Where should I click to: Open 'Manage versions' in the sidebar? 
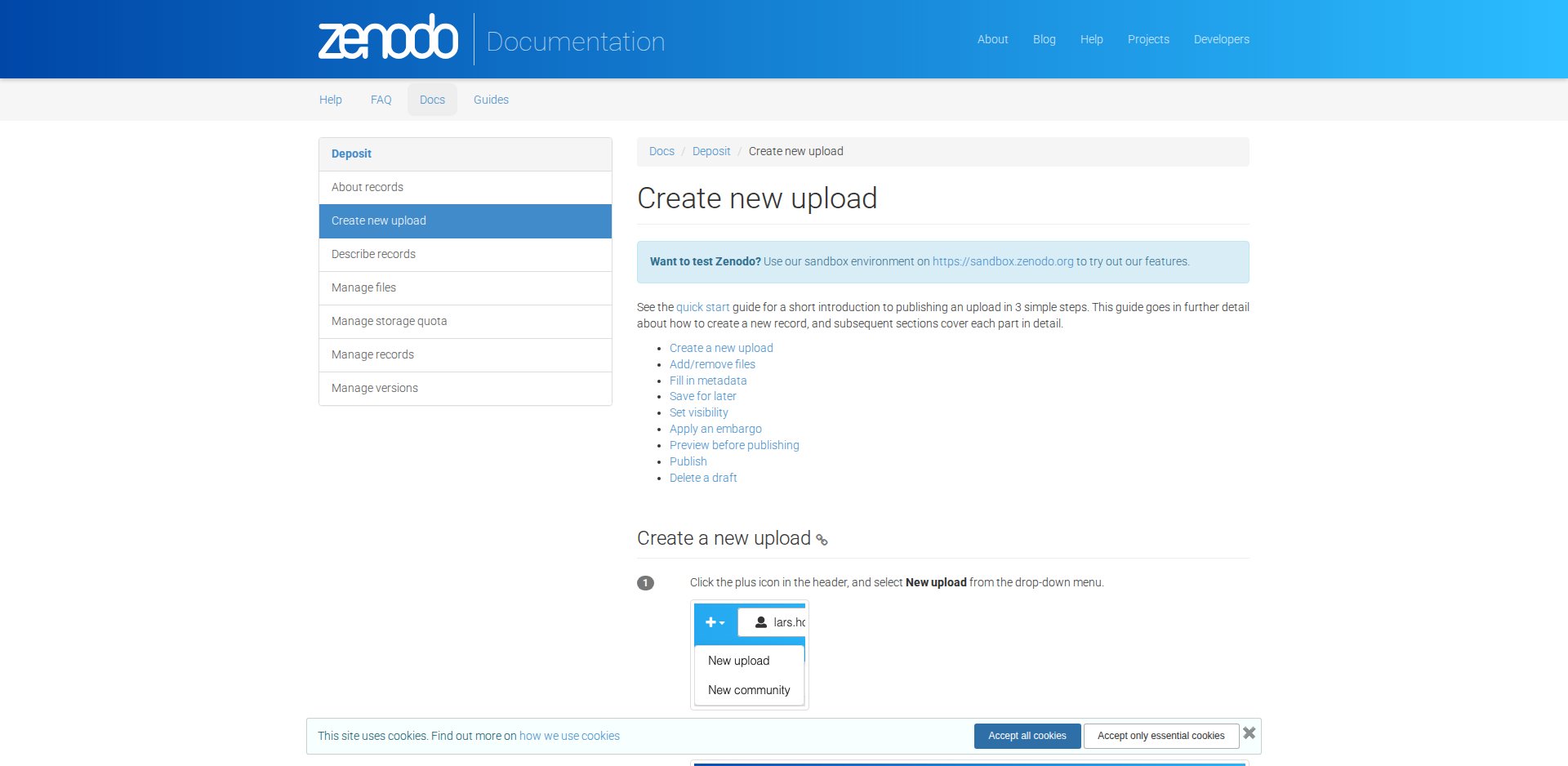(465, 388)
